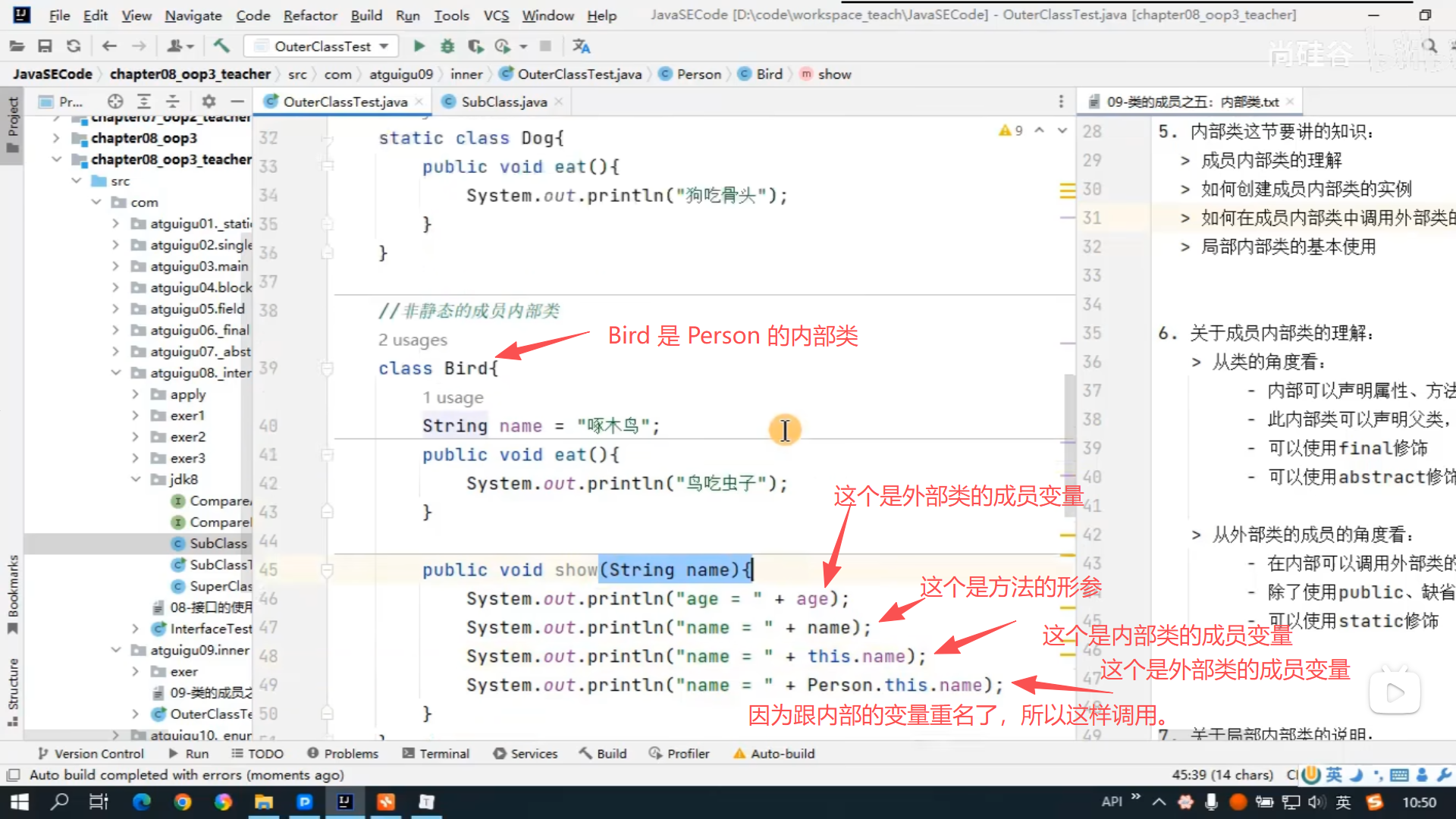Click the Sync/Reload from disk icon

(x=74, y=46)
